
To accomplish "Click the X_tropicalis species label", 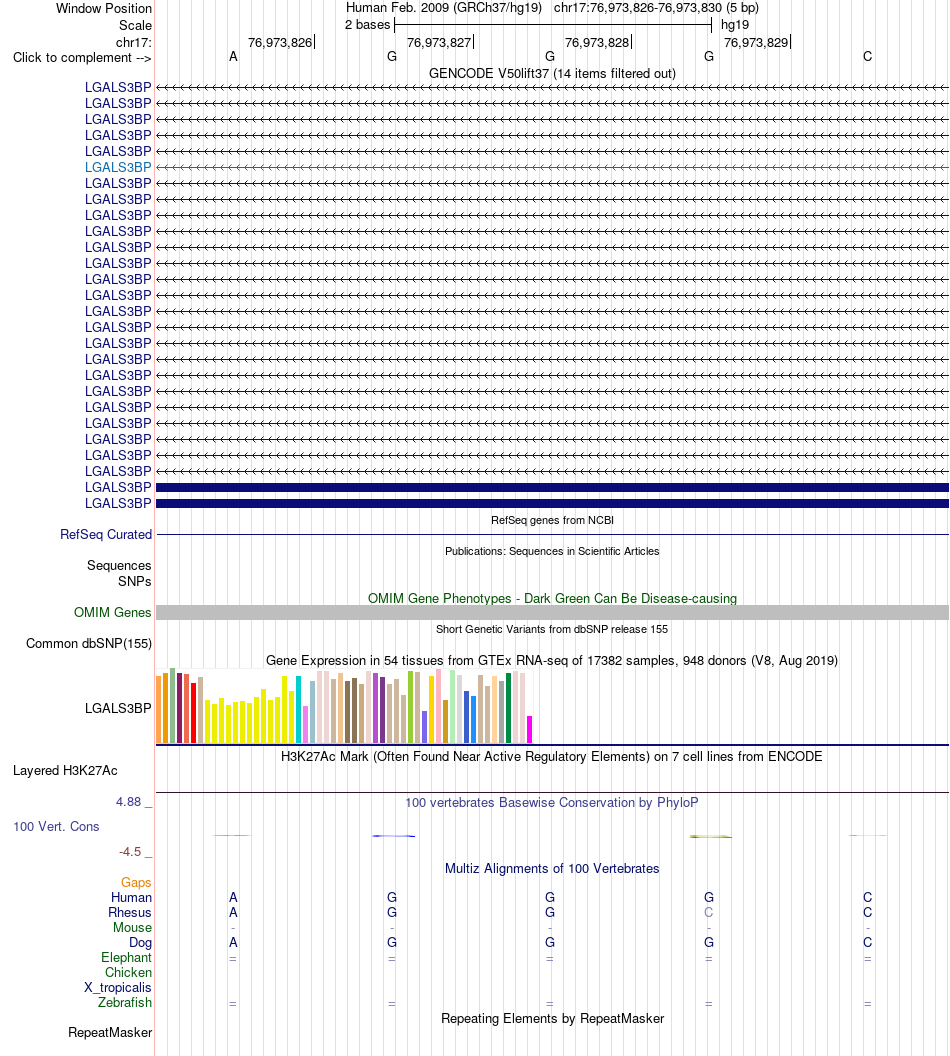I will coord(118,987).
